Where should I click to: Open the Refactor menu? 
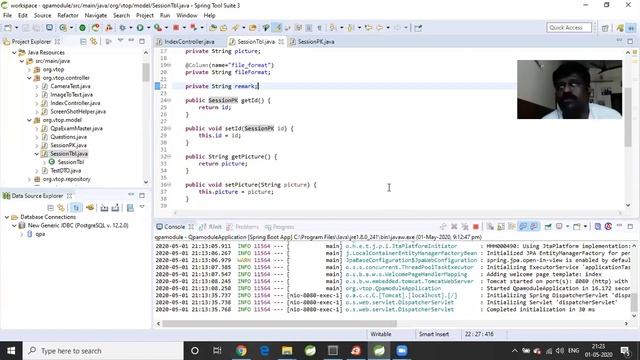click(68, 16)
